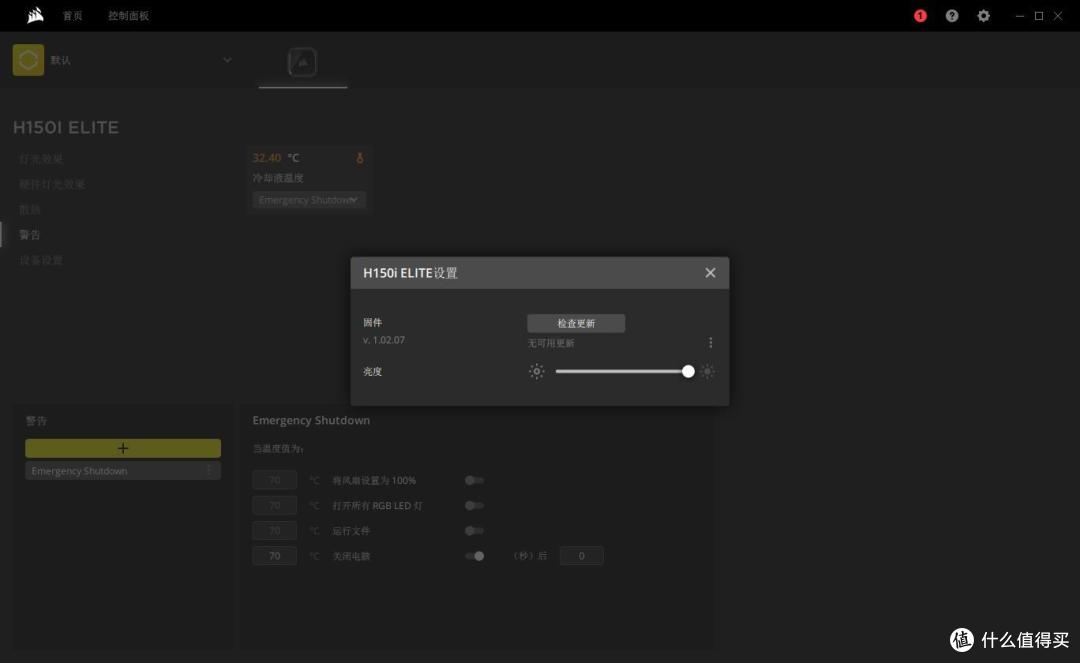
Task: Select 警告 alerts in the sidebar
Action: (x=30, y=235)
